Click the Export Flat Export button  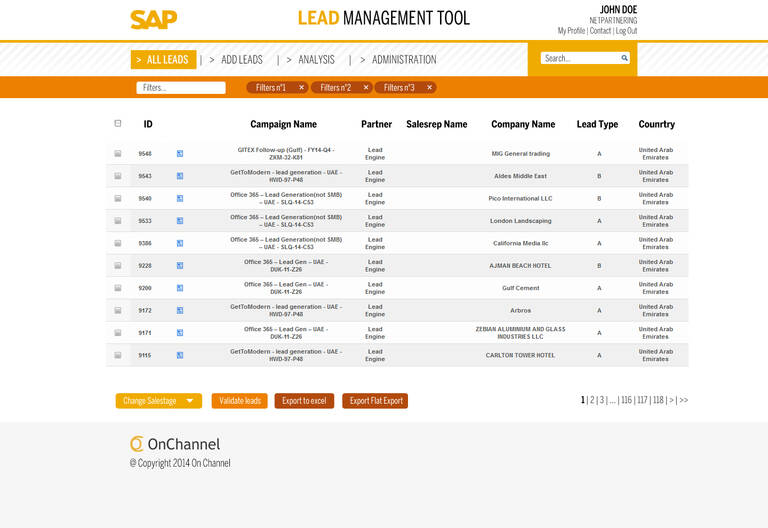(375, 401)
